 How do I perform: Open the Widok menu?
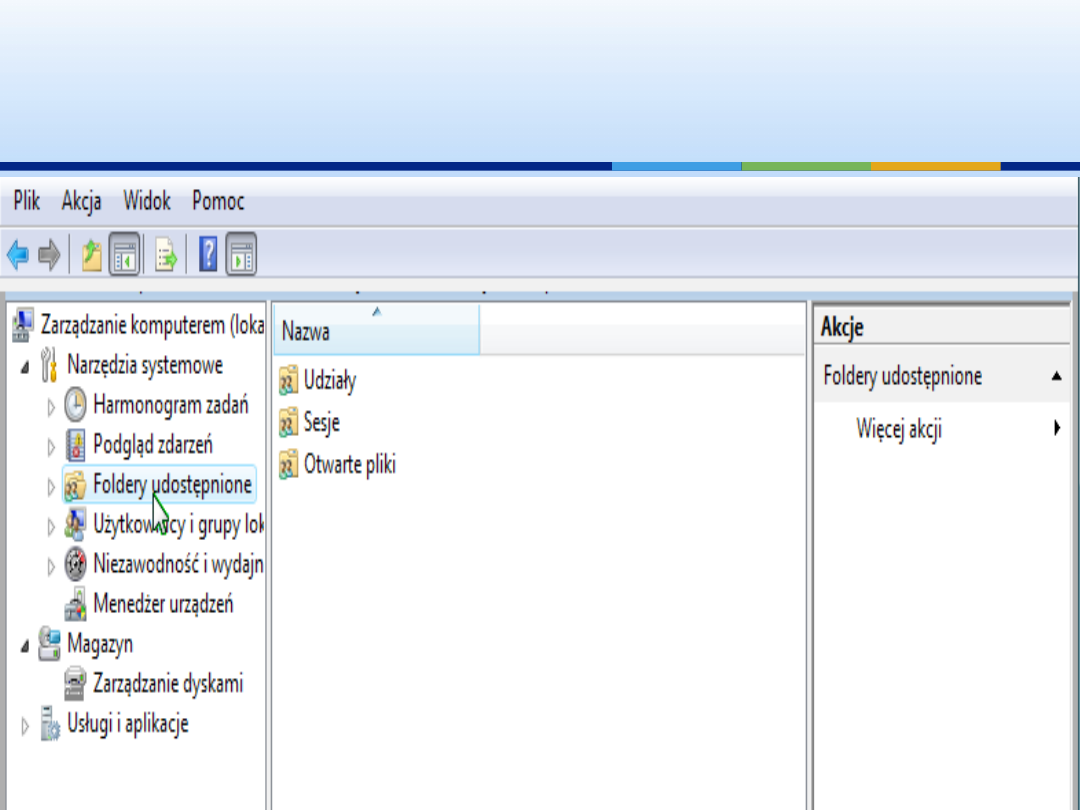click(147, 201)
